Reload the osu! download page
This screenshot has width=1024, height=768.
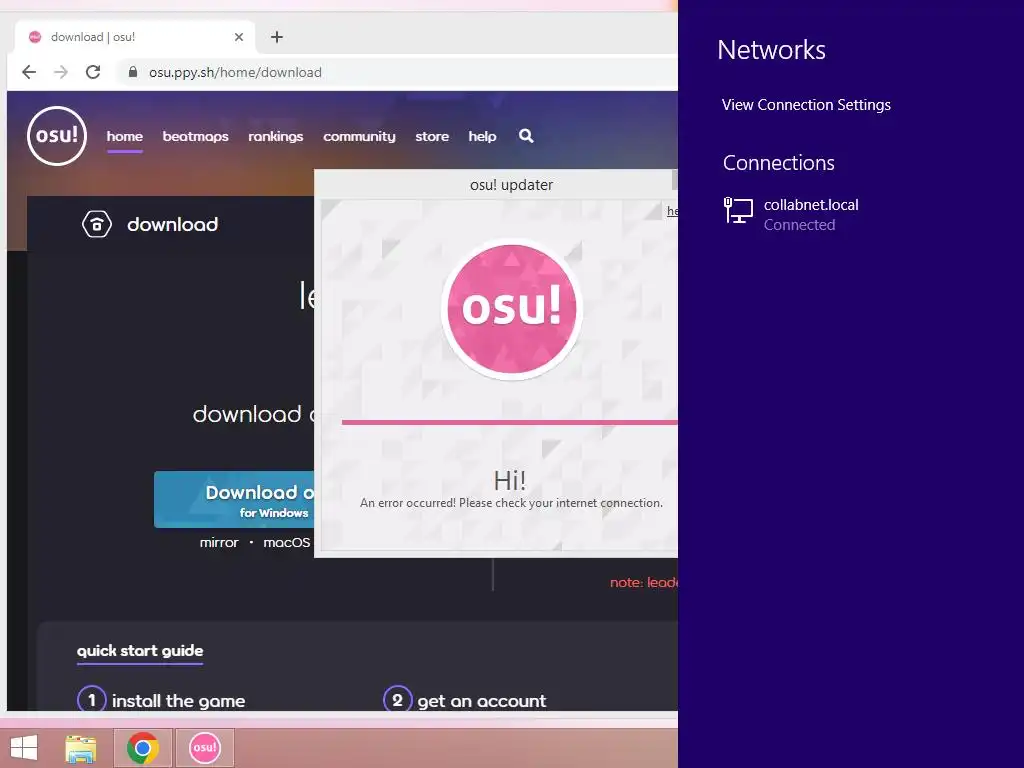pos(93,72)
